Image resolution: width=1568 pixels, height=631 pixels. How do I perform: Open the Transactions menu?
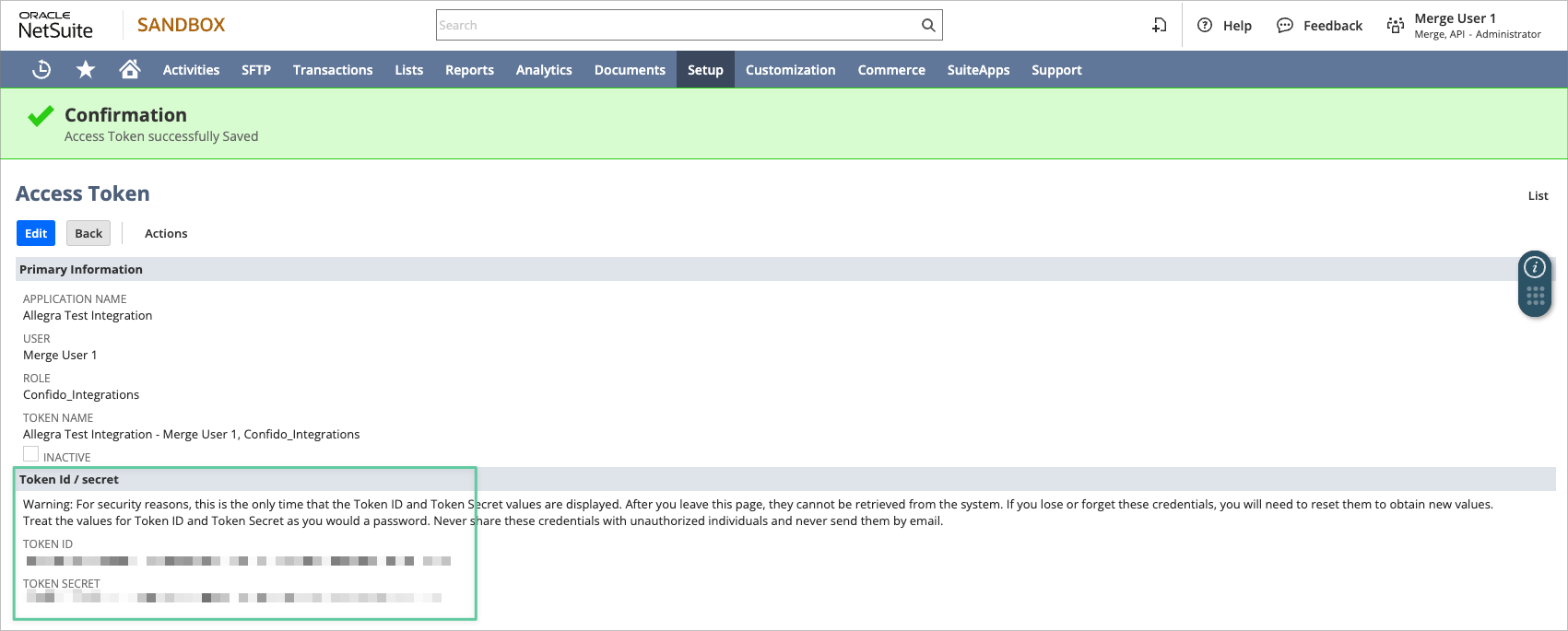[333, 70]
